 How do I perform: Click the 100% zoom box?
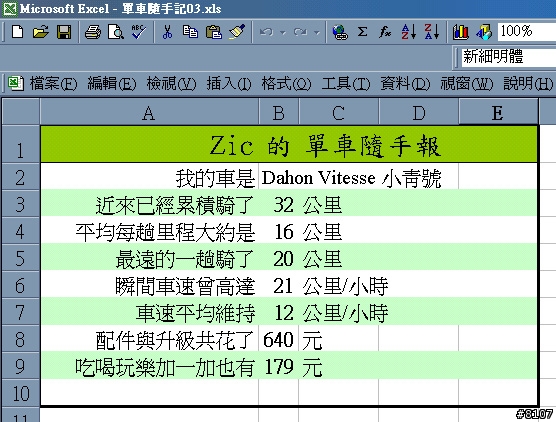click(x=527, y=31)
